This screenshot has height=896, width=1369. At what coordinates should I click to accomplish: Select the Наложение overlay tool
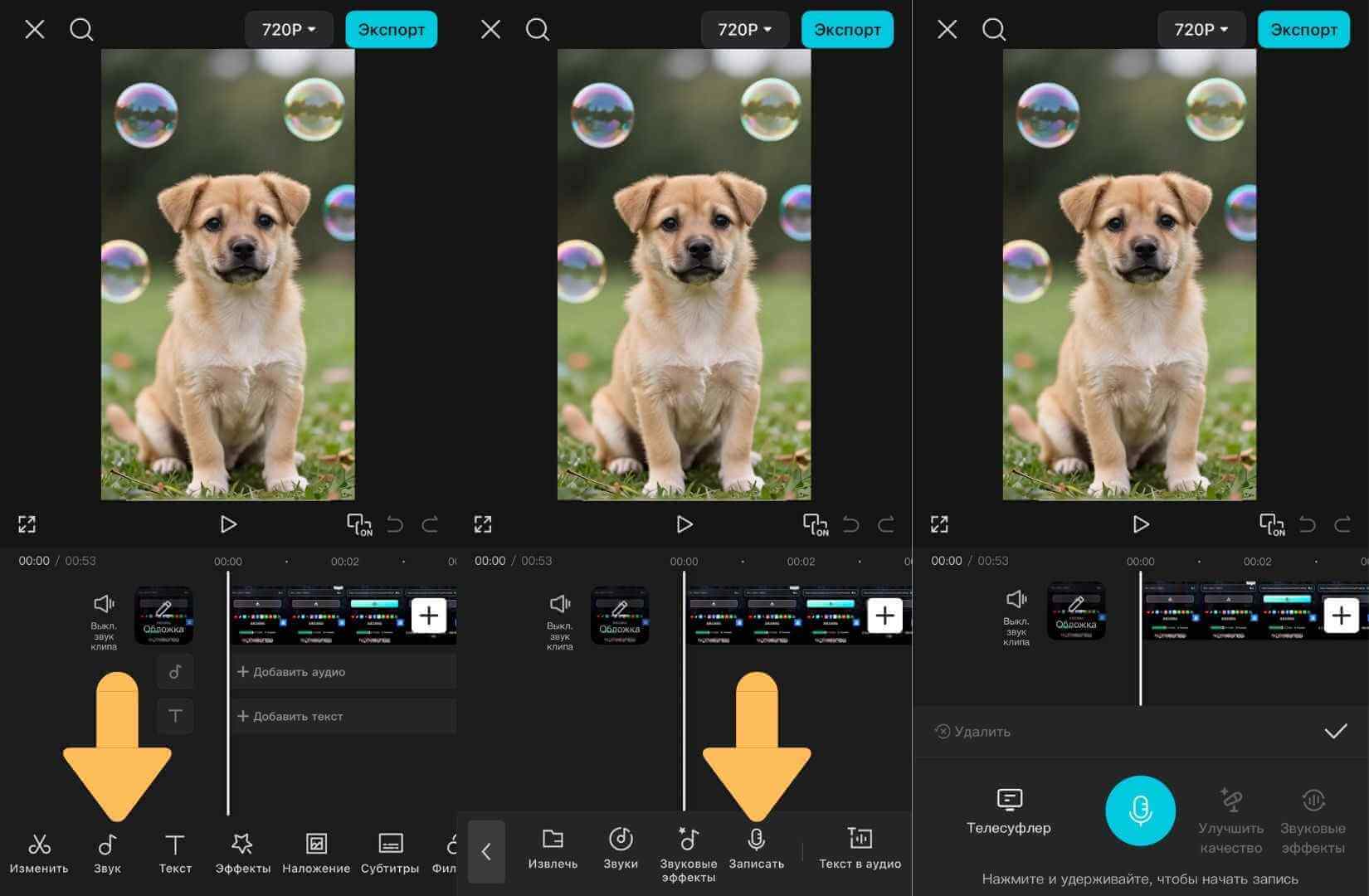[316, 853]
